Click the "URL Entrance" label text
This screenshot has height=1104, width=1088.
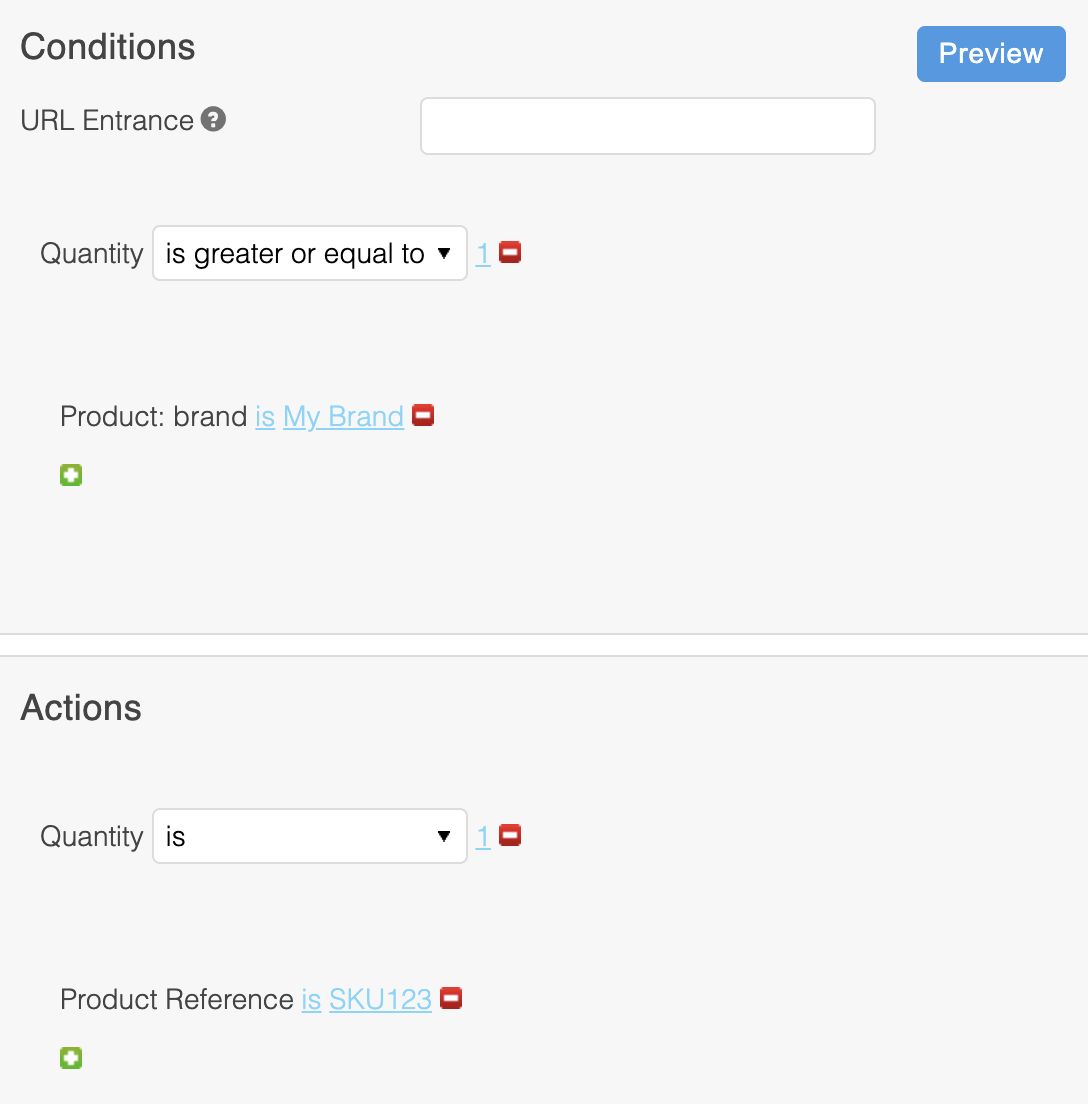[107, 121]
